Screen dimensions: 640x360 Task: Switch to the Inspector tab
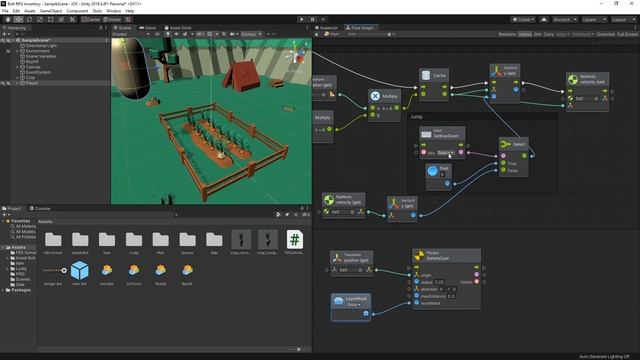pyautogui.click(x=326, y=28)
